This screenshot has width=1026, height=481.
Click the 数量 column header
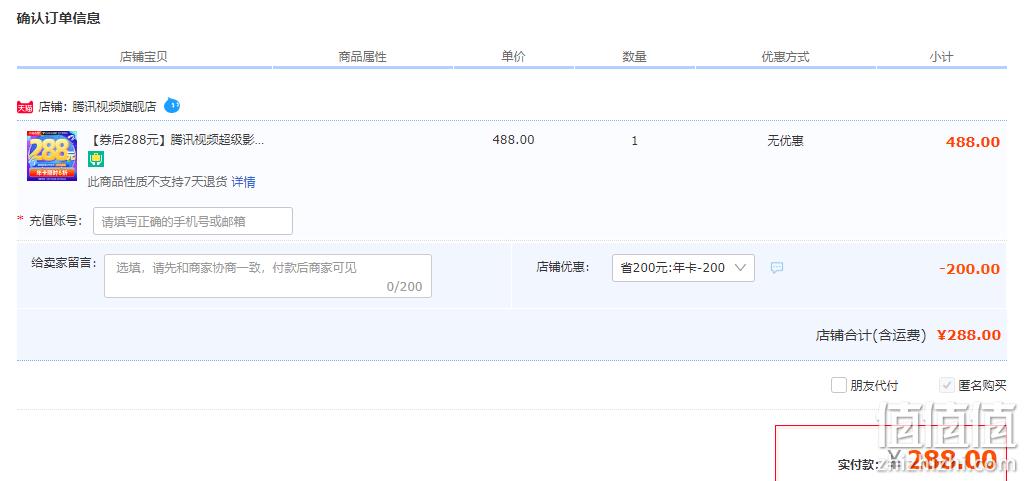click(x=634, y=57)
